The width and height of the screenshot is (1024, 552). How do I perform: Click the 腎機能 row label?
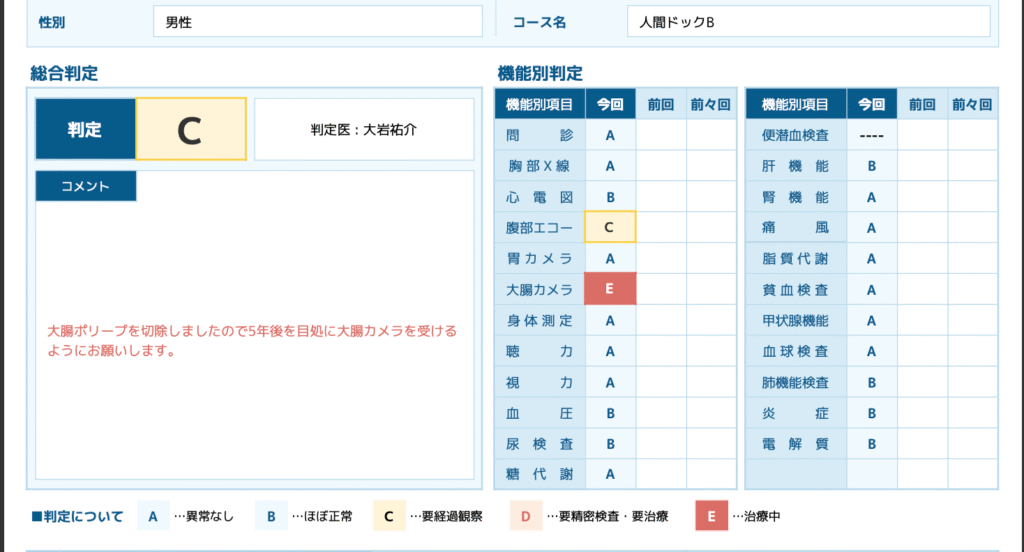(795, 197)
